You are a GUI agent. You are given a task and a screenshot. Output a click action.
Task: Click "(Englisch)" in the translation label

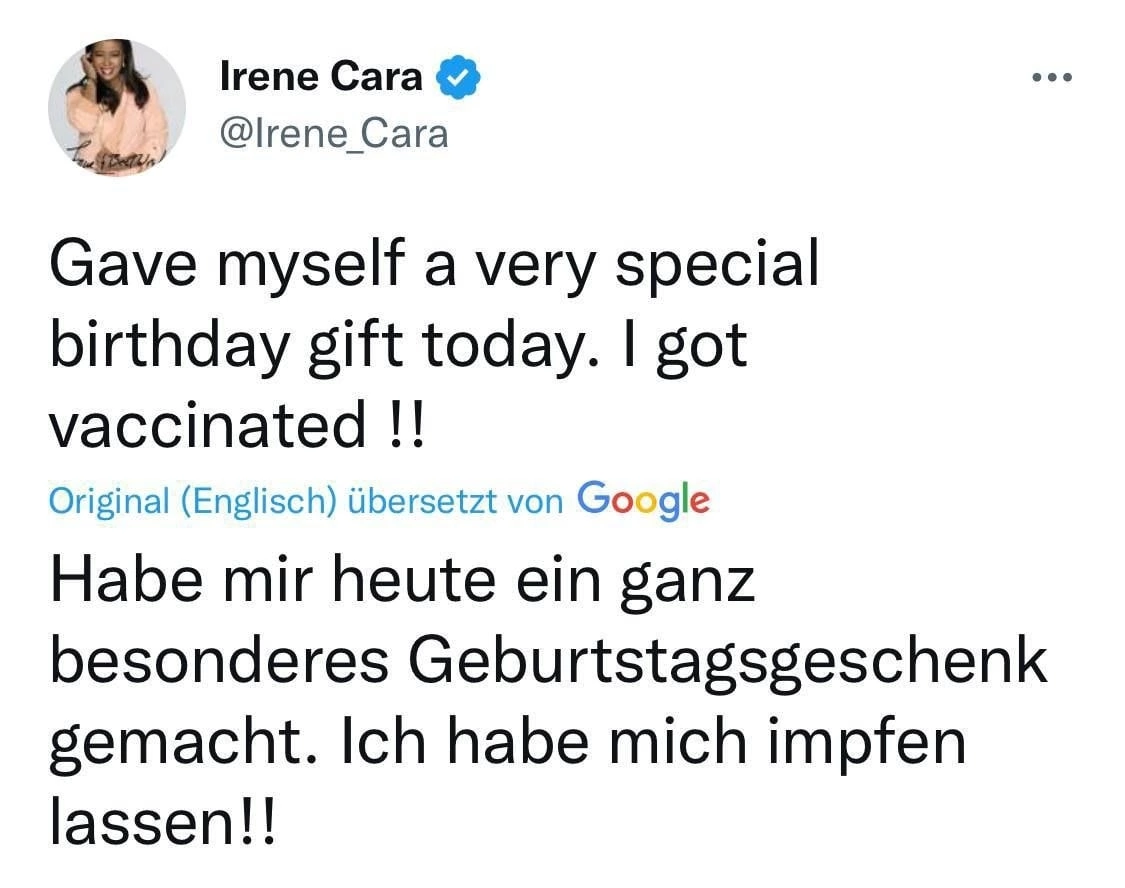[258, 501]
